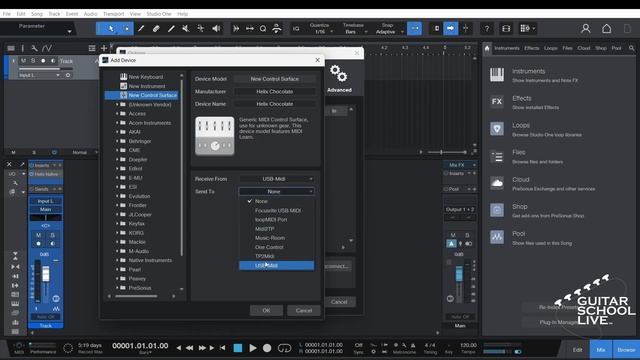Screen dimensions: 640x360
Task: Select the Eraser tool
Action: pos(156,29)
